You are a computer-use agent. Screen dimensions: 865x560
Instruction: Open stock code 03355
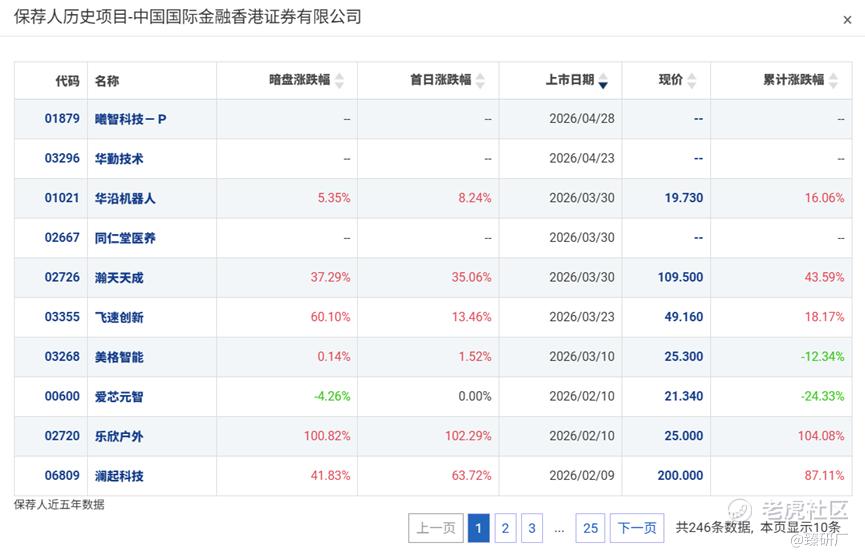(x=62, y=317)
